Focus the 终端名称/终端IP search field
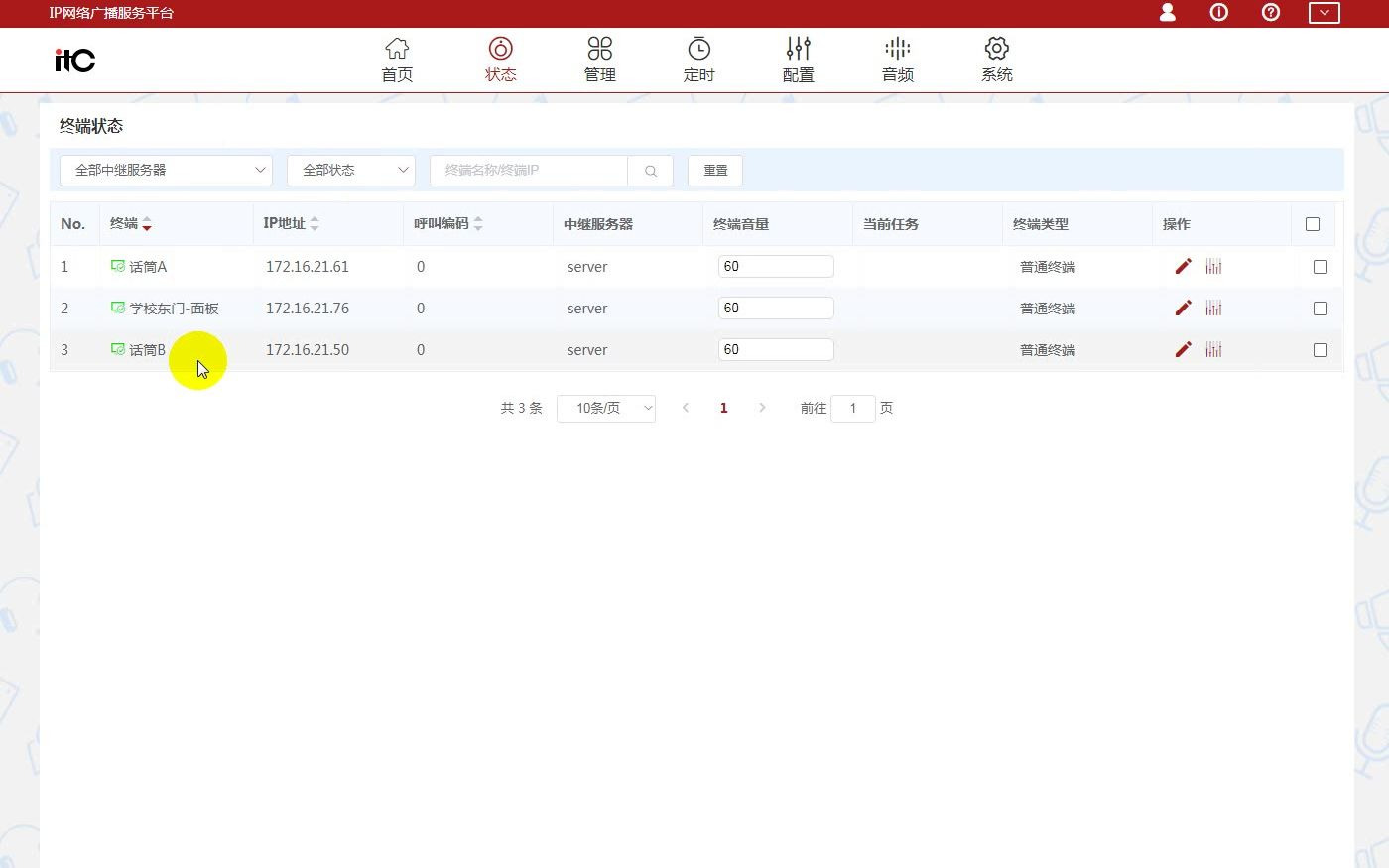 (529, 171)
